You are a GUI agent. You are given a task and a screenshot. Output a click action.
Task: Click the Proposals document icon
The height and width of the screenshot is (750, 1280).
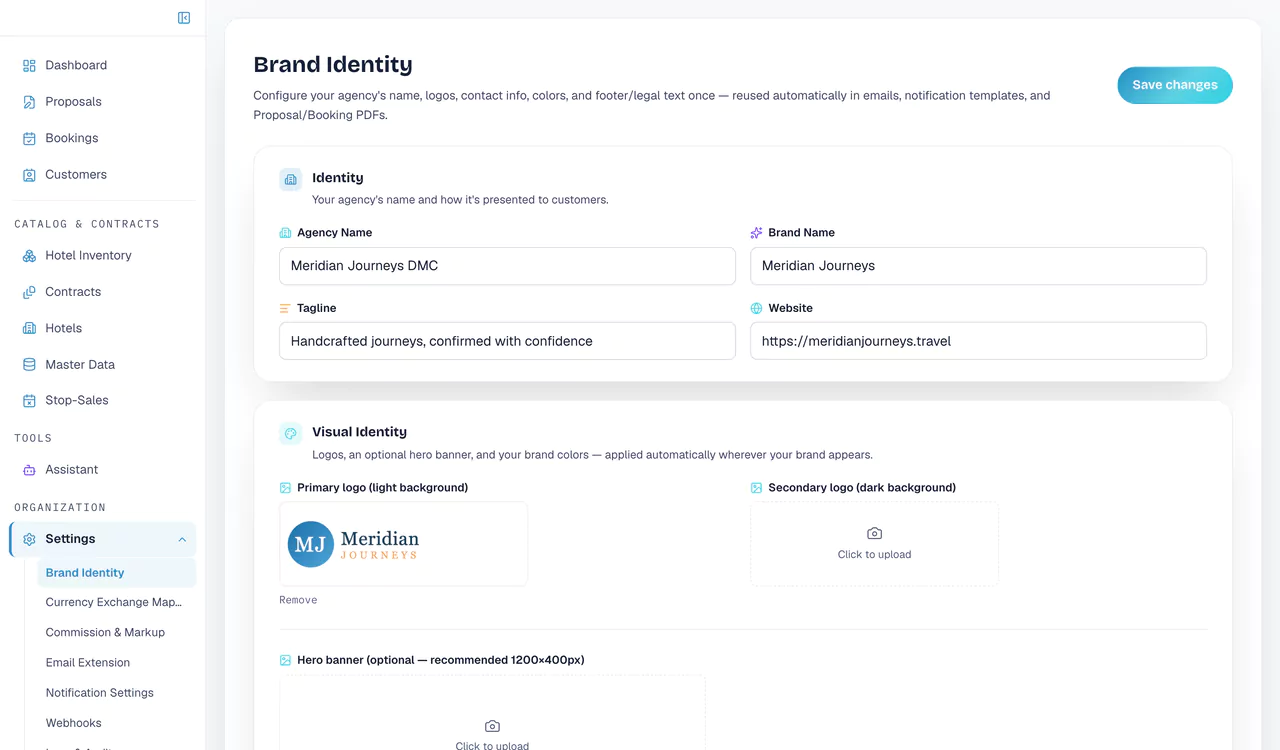tap(29, 102)
